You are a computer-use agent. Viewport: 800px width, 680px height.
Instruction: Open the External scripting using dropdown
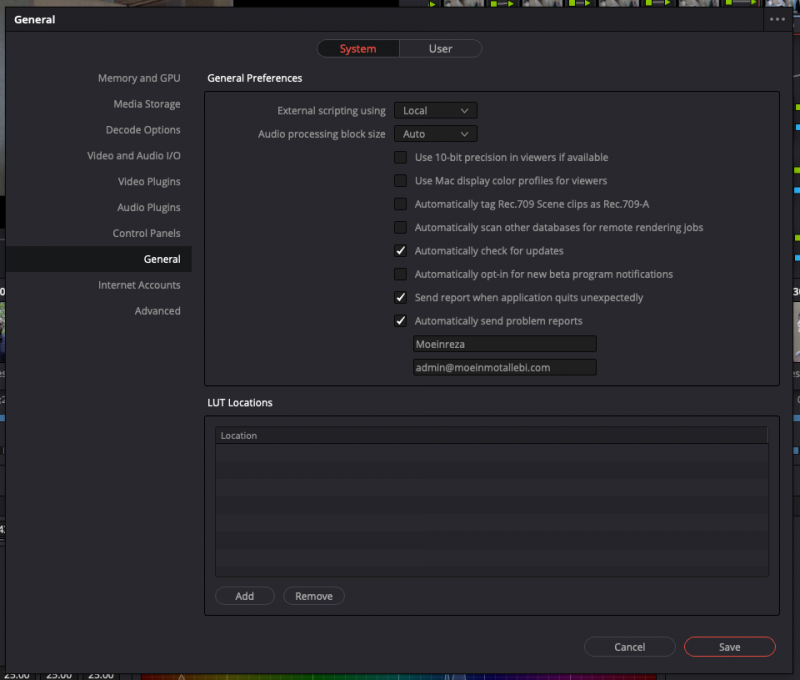pyautogui.click(x=435, y=111)
